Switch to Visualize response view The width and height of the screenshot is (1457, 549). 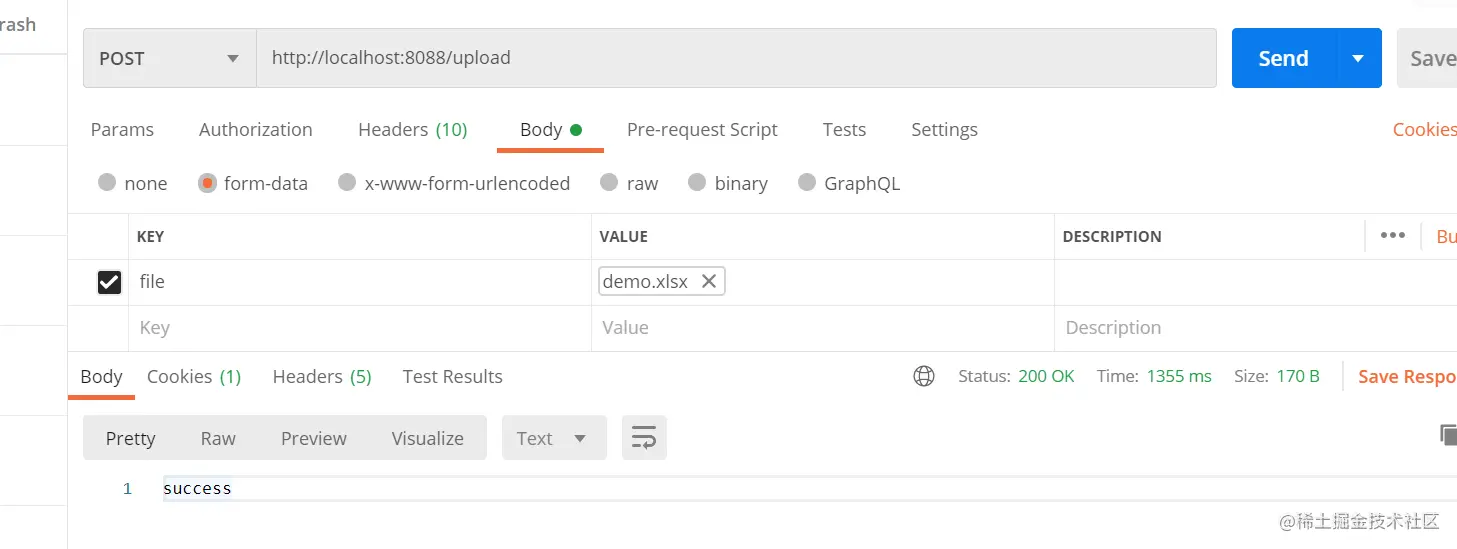[x=427, y=438]
